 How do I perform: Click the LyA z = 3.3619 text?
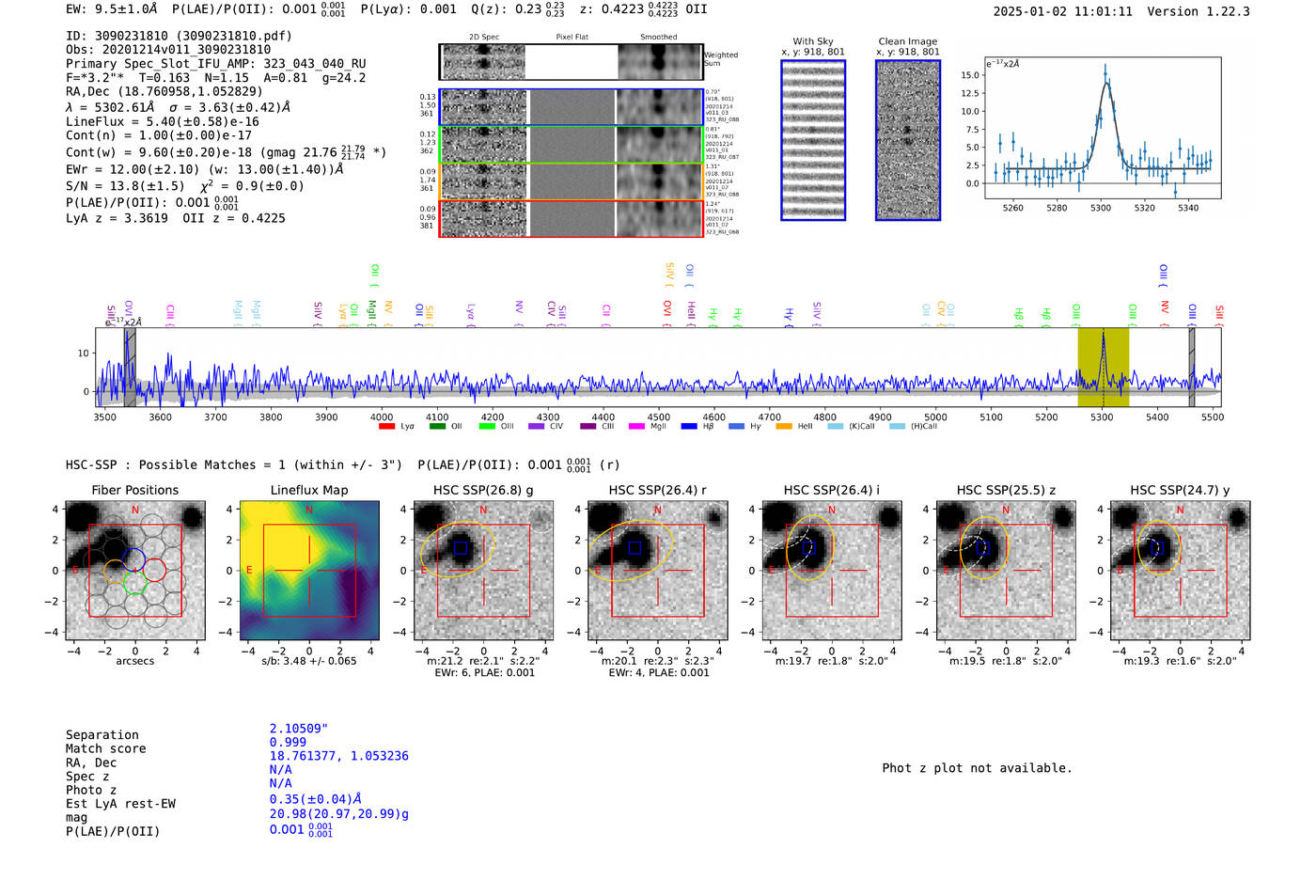tap(117, 218)
